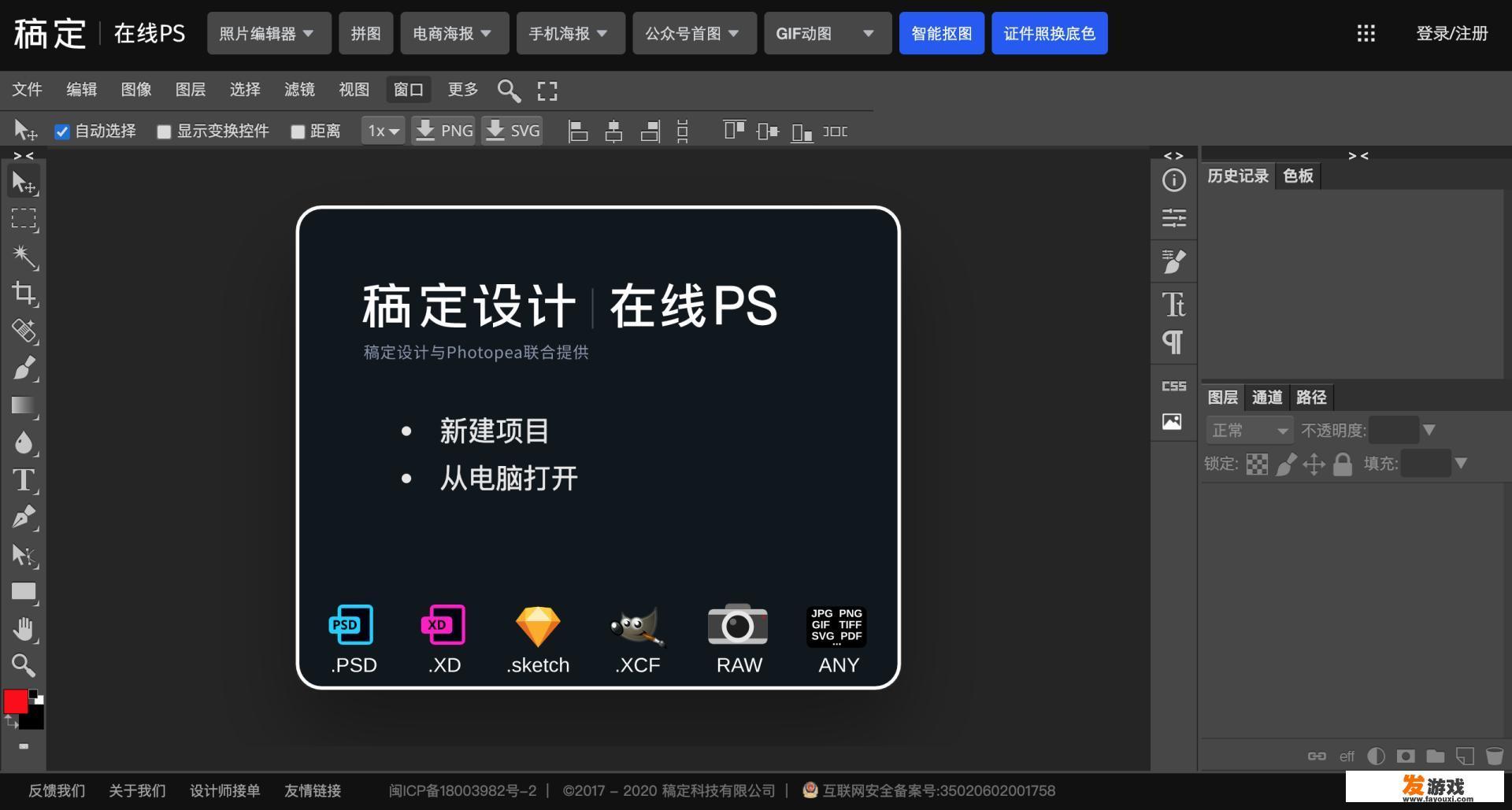Click 登录/注册 link
The width and height of the screenshot is (1512, 810).
(1451, 33)
